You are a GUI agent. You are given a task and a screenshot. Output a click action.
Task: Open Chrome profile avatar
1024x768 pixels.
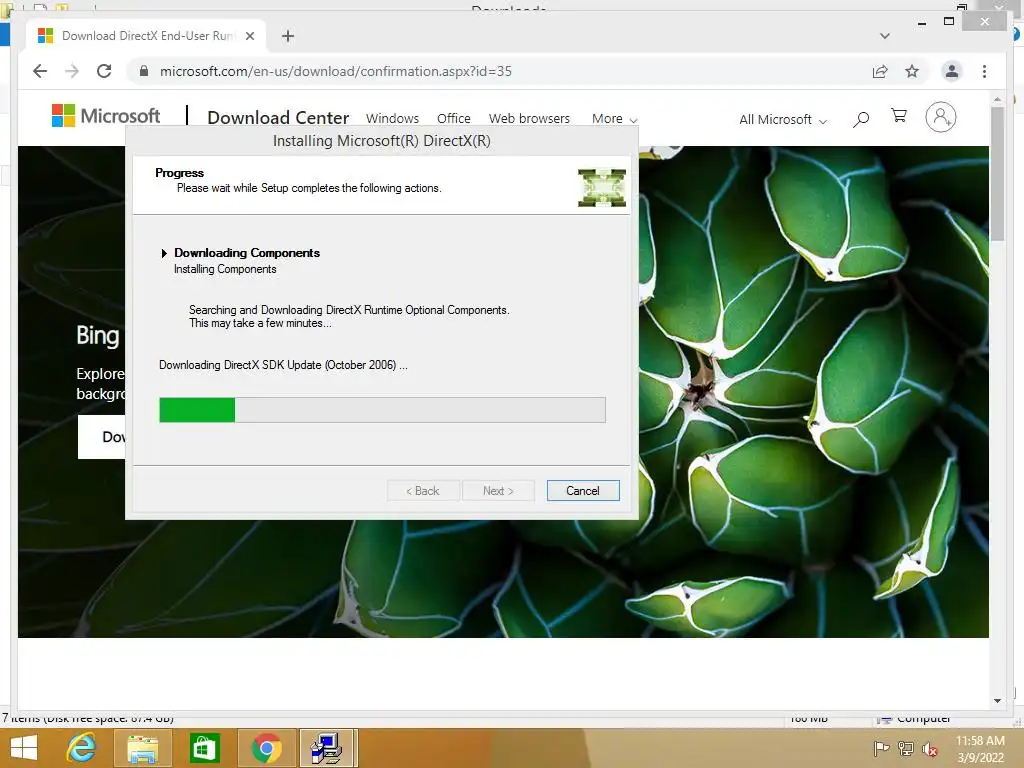[x=952, y=71]
